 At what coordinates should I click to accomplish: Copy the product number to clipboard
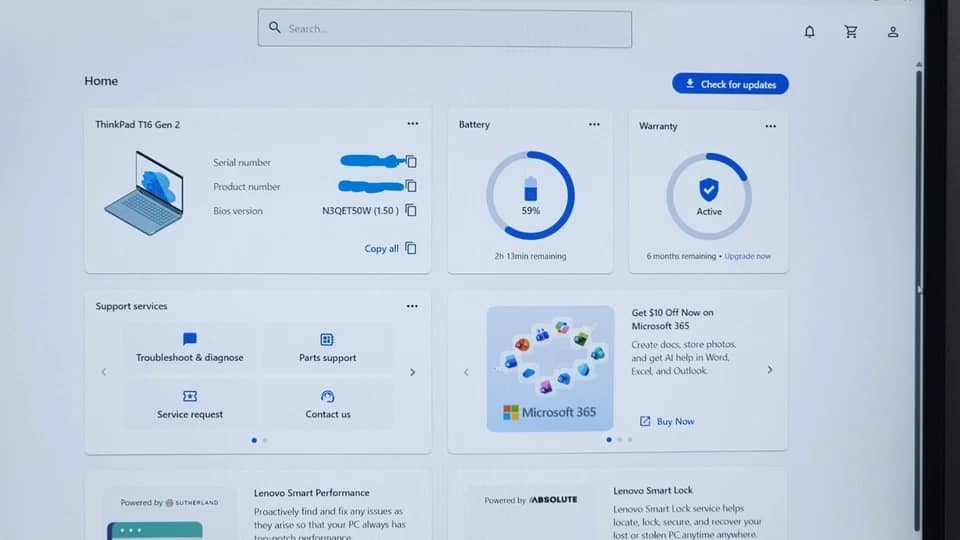click(411, 186)
